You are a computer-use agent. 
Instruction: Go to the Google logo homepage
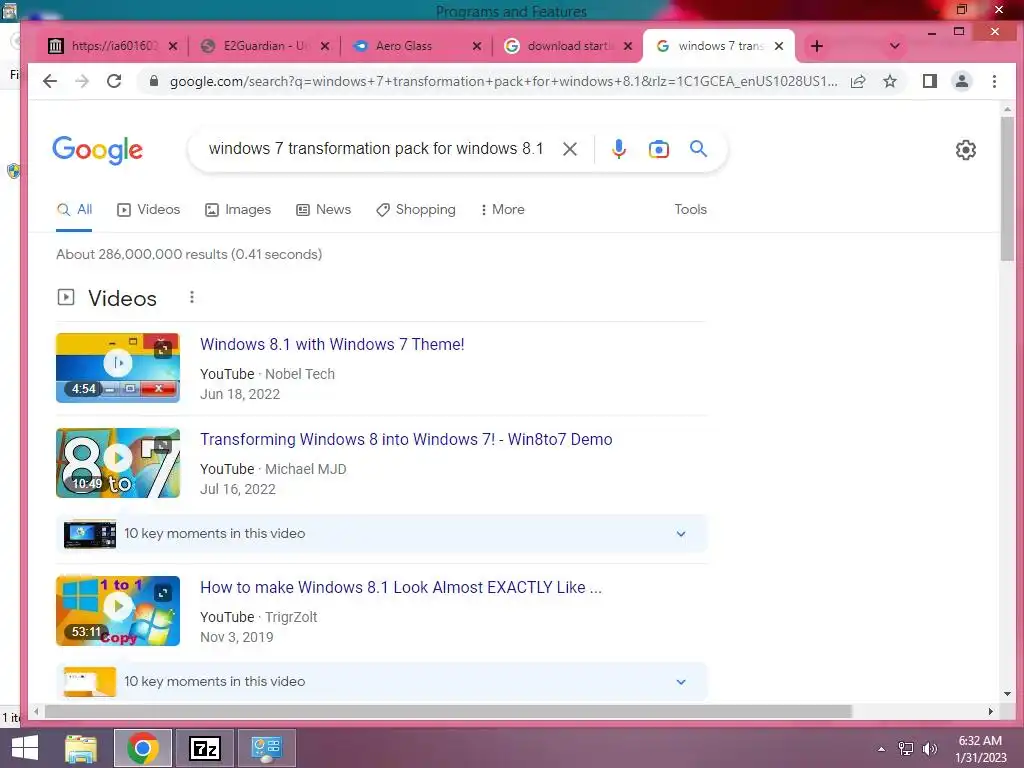pyautogui.click(x=97, y=150)
